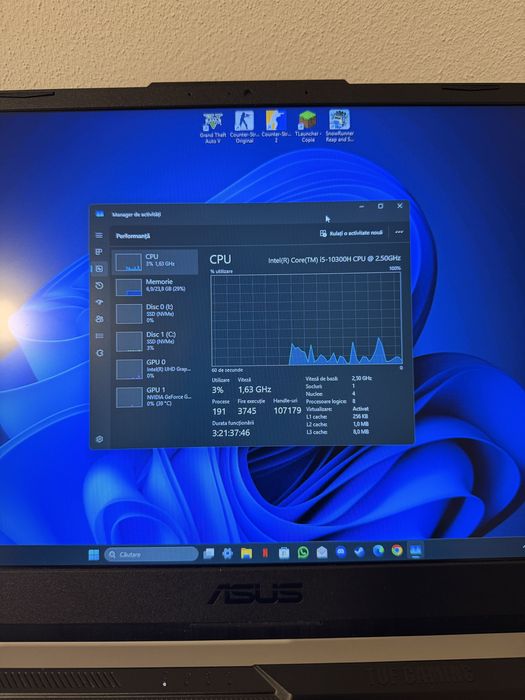Click the '107179' handles value
The height and width of the screenshot is (700, 525).
[287, 410]
